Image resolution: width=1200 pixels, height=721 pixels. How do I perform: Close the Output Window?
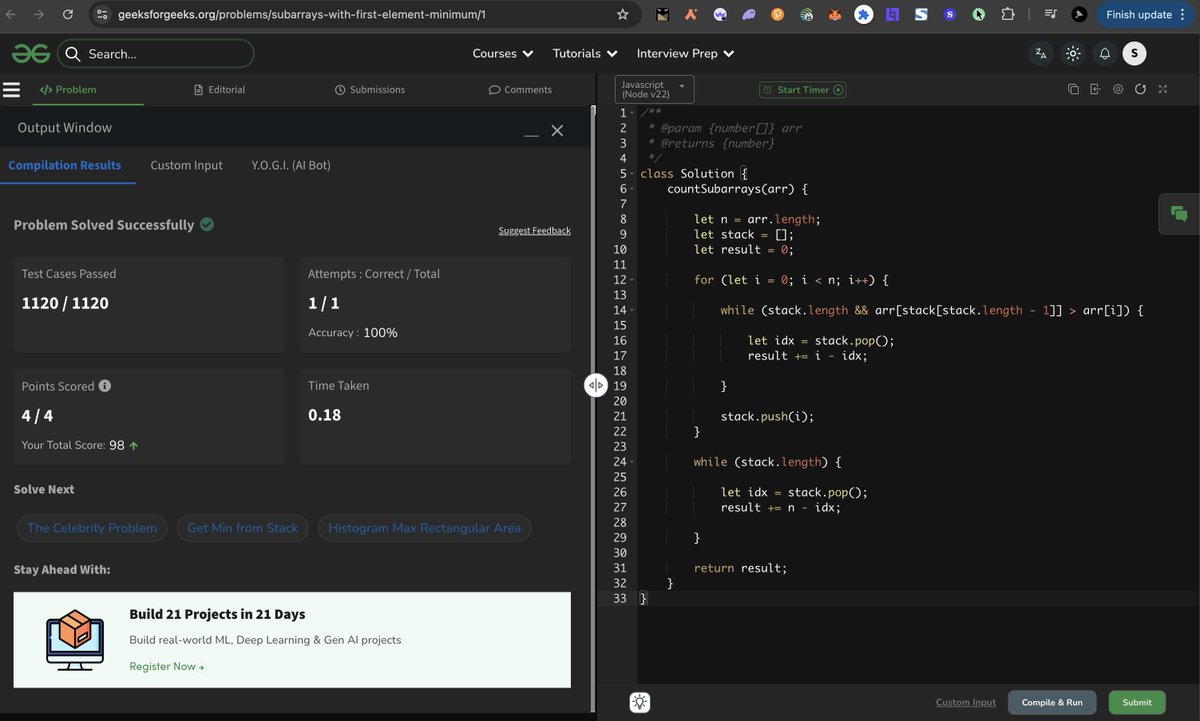pos(558,131)
